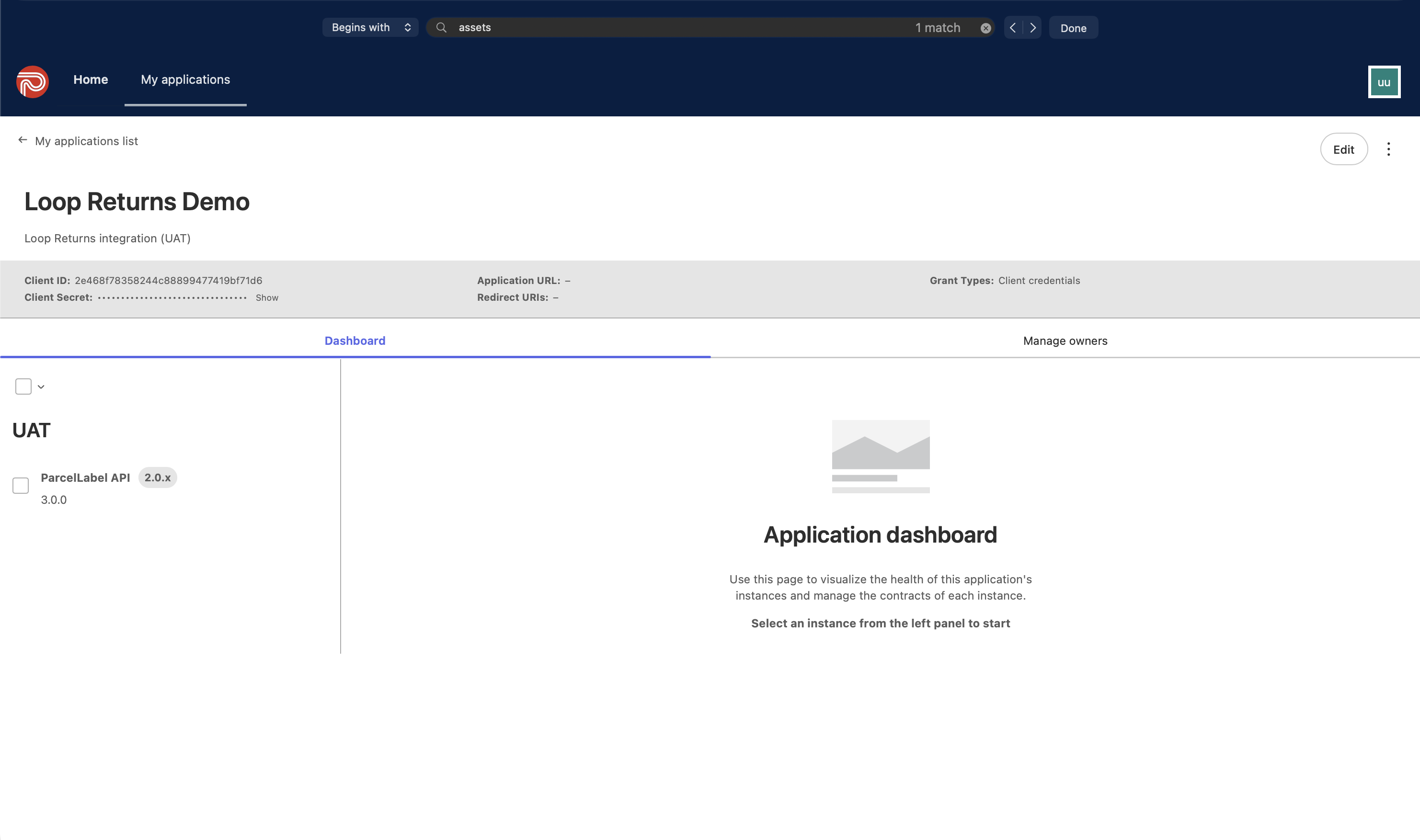Select the ParcelLabel API instance
This screenshot has width=1420, height=840.
[85, 478]
